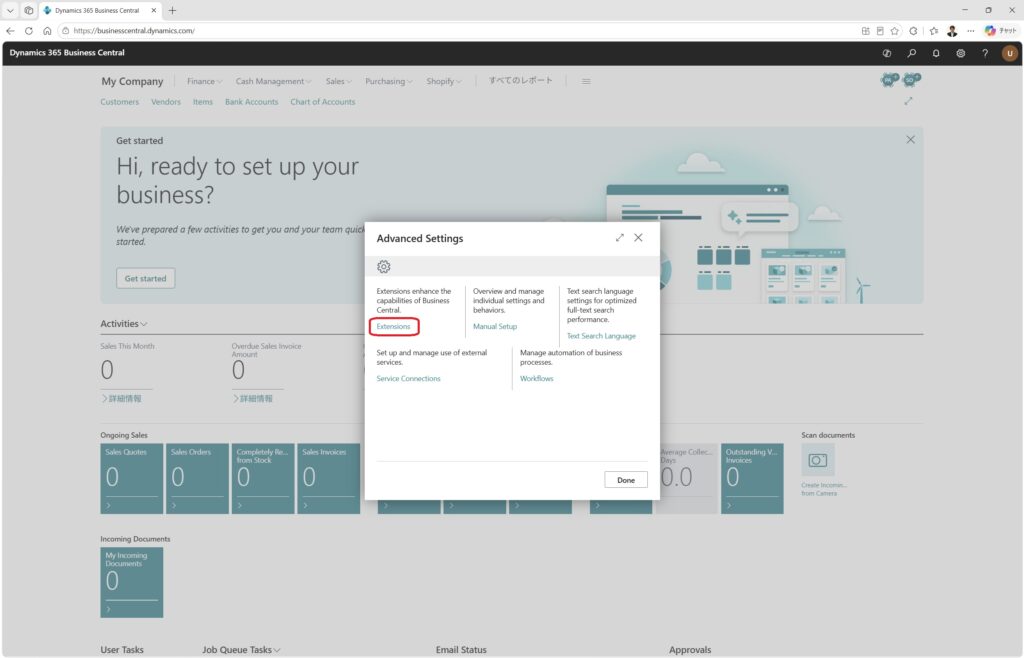The image size is (1024, 658).
Task: Reload the page with the refresh icon
Action: [29, 31]
